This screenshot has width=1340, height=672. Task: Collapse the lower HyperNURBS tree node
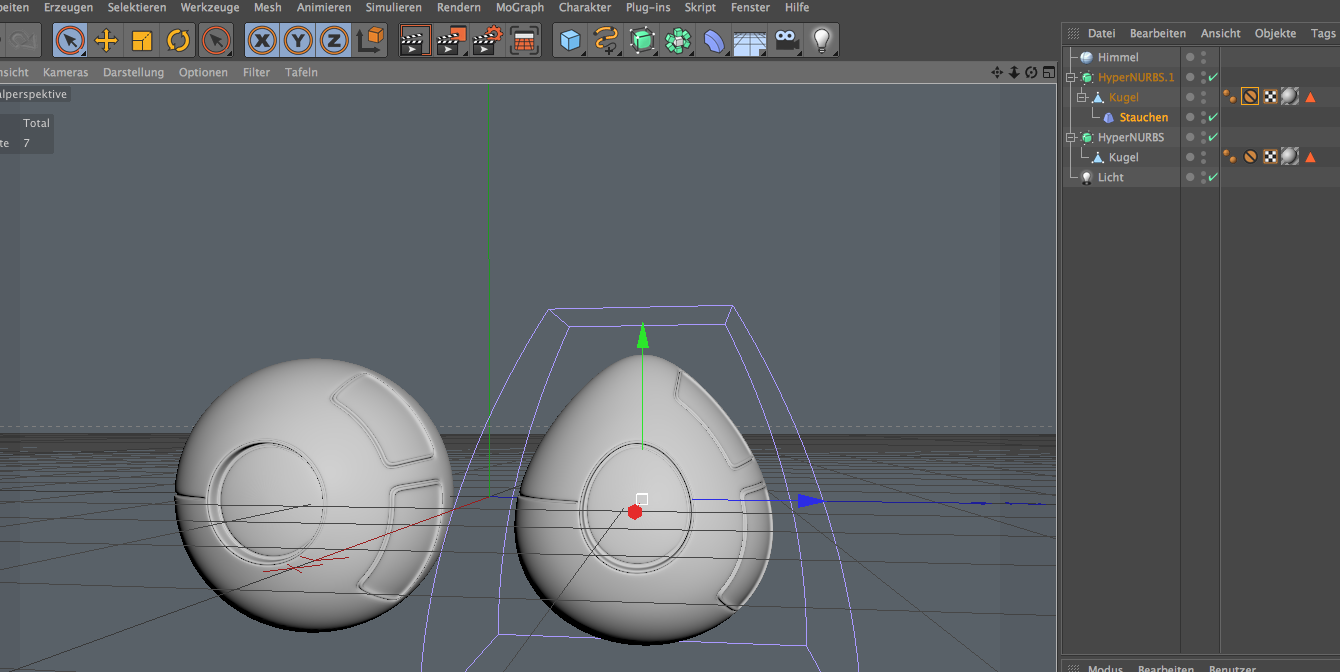[1071, 138]
